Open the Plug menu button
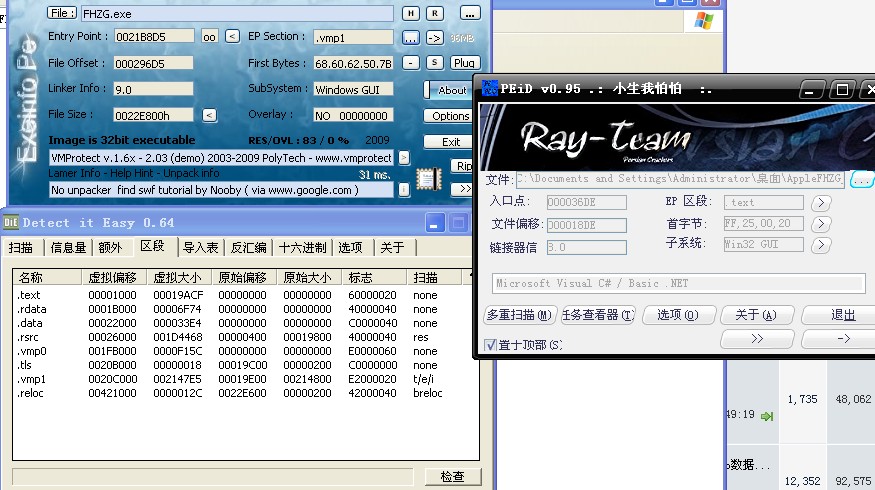 [x=464, y=63]
